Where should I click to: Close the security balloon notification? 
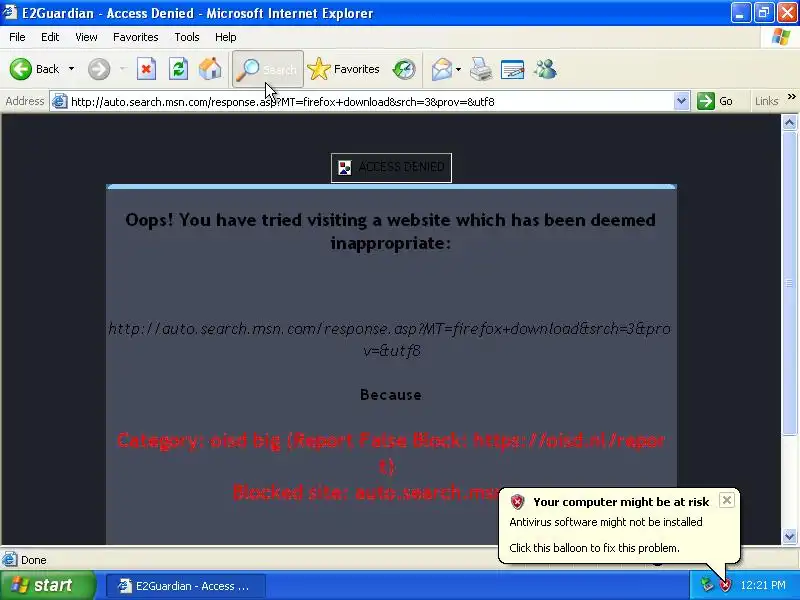click(x=727, y=500)
